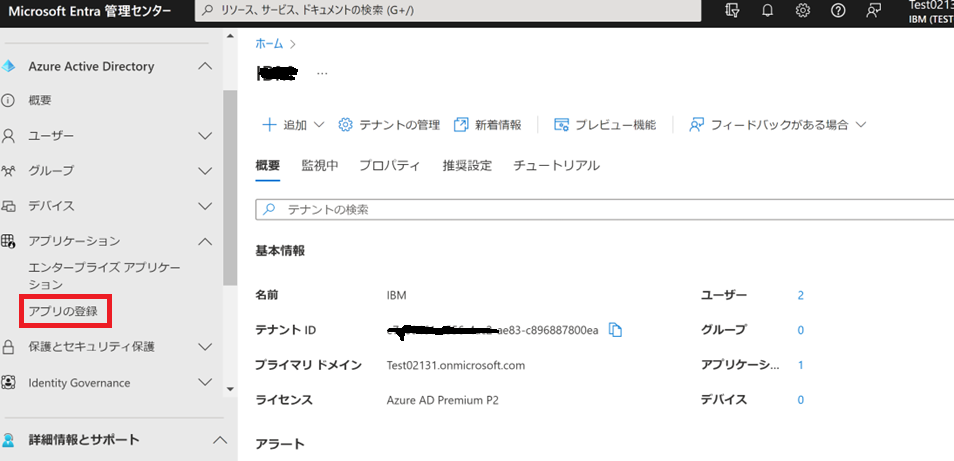Switch to the プロパティ tab
Image resolution: width=954 pixels, height=461 pixels.
coord(389,165)
